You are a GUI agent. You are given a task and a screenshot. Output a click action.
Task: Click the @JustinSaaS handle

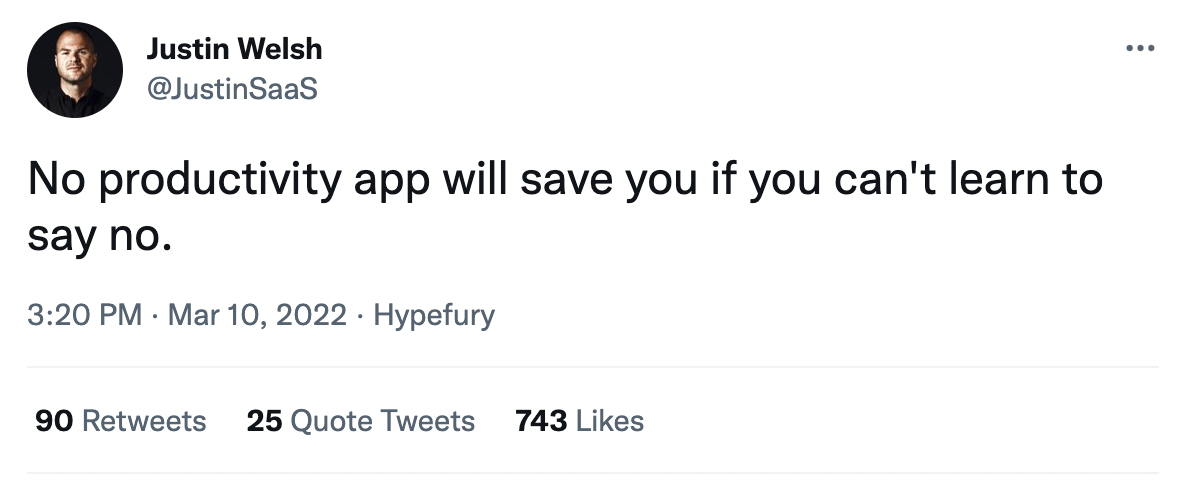click(231, 89)
